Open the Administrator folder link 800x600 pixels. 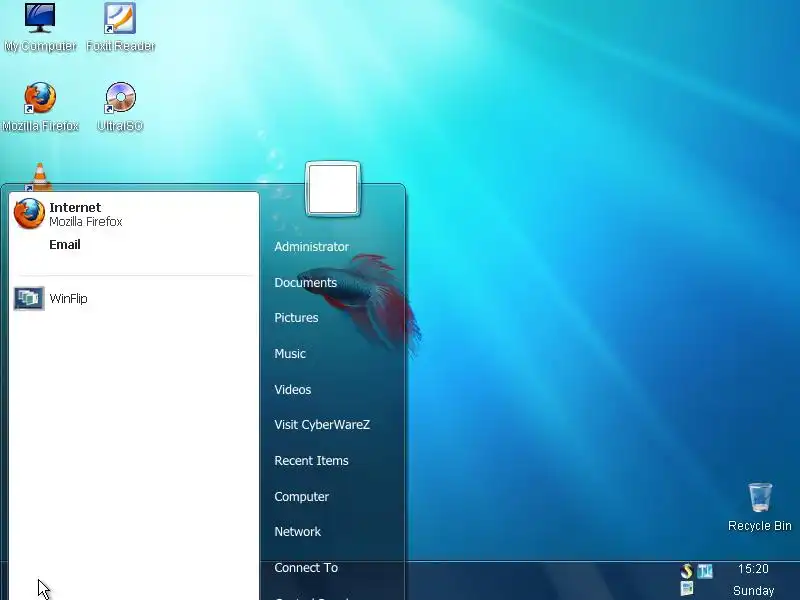[x=312, y=246]
